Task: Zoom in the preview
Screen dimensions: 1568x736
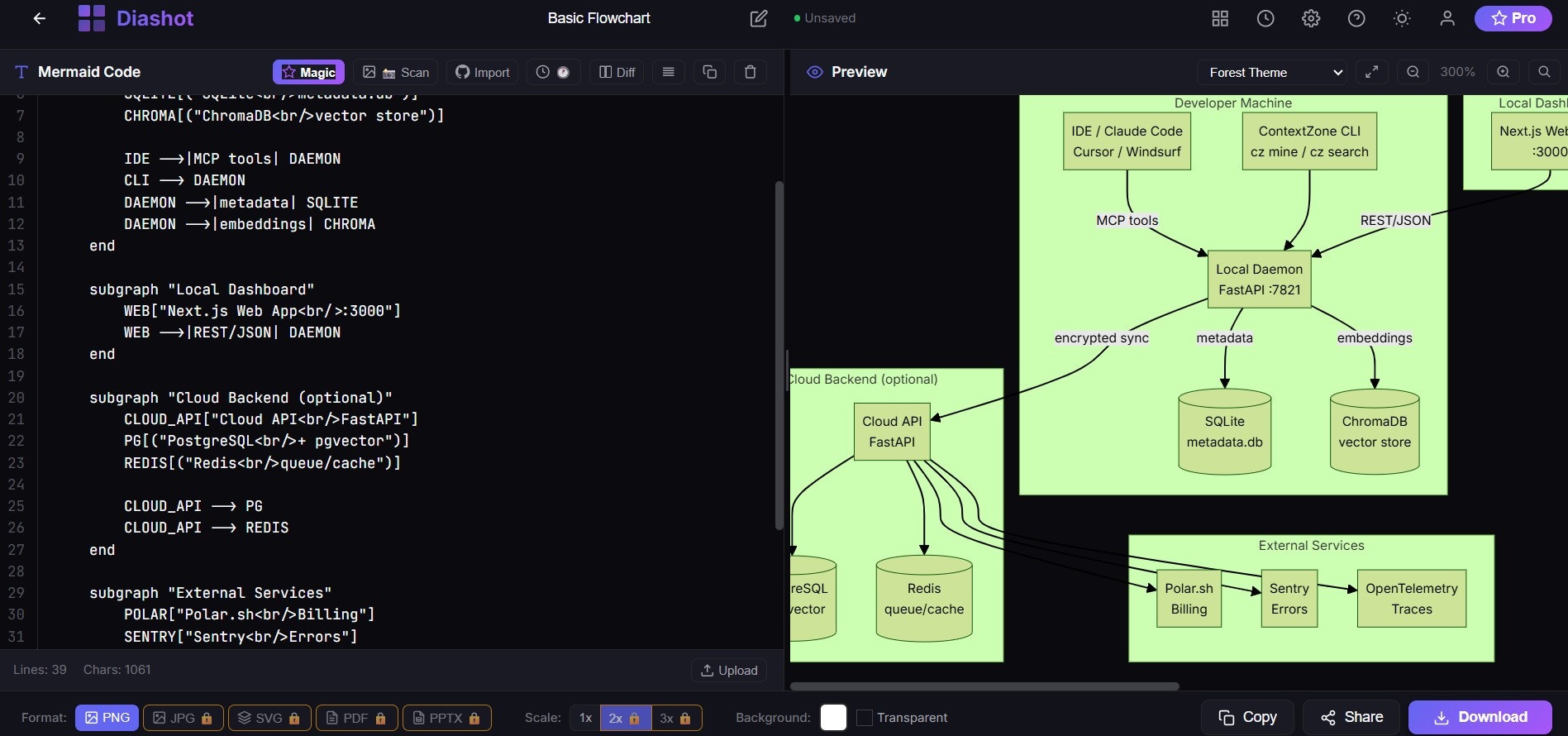Action: pyautogui.click(x=1503, y=72)
